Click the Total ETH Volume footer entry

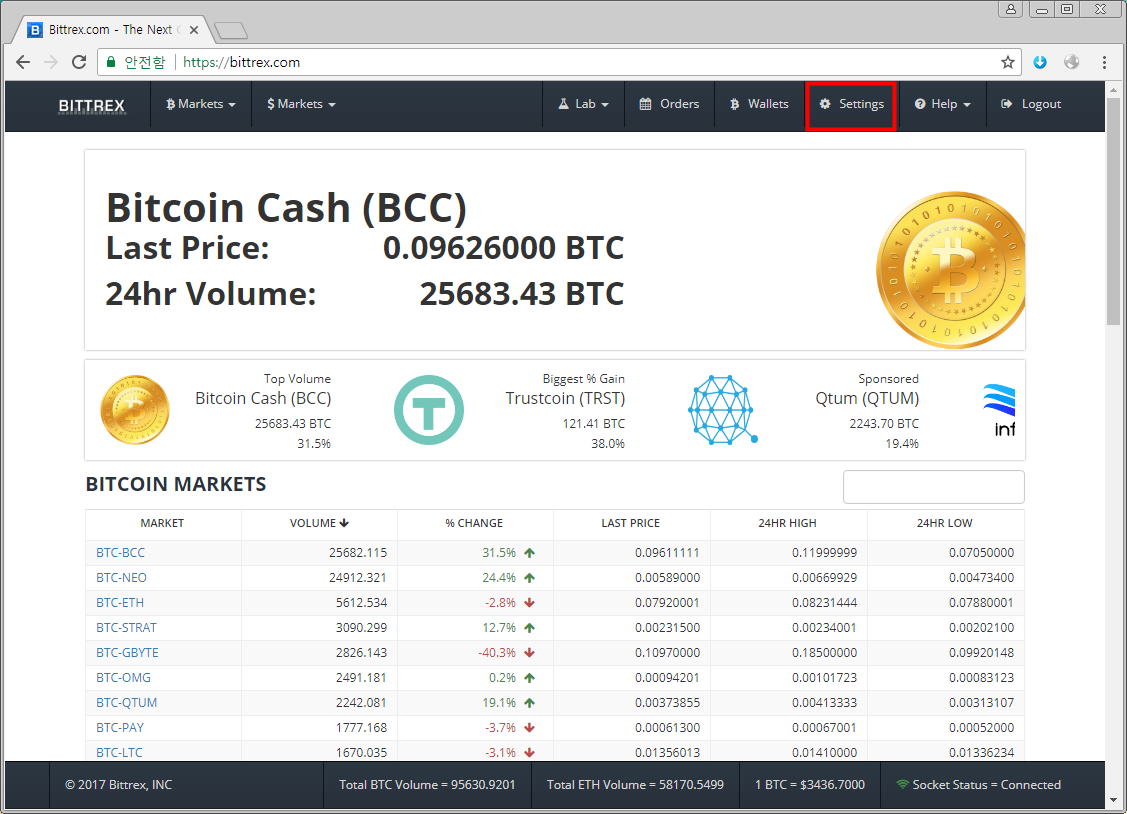coord(635,785)
